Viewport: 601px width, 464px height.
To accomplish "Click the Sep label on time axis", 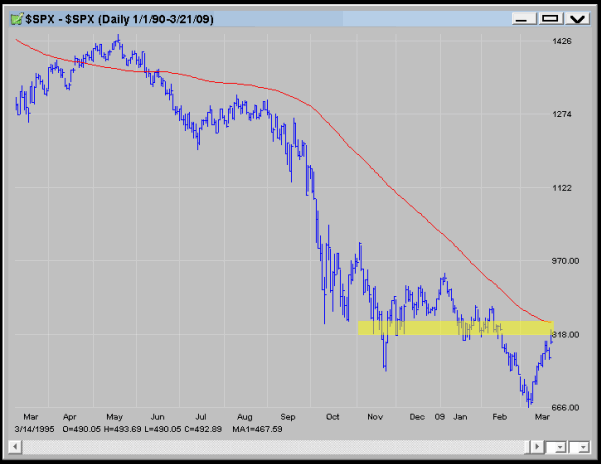I will click(287, 417).
